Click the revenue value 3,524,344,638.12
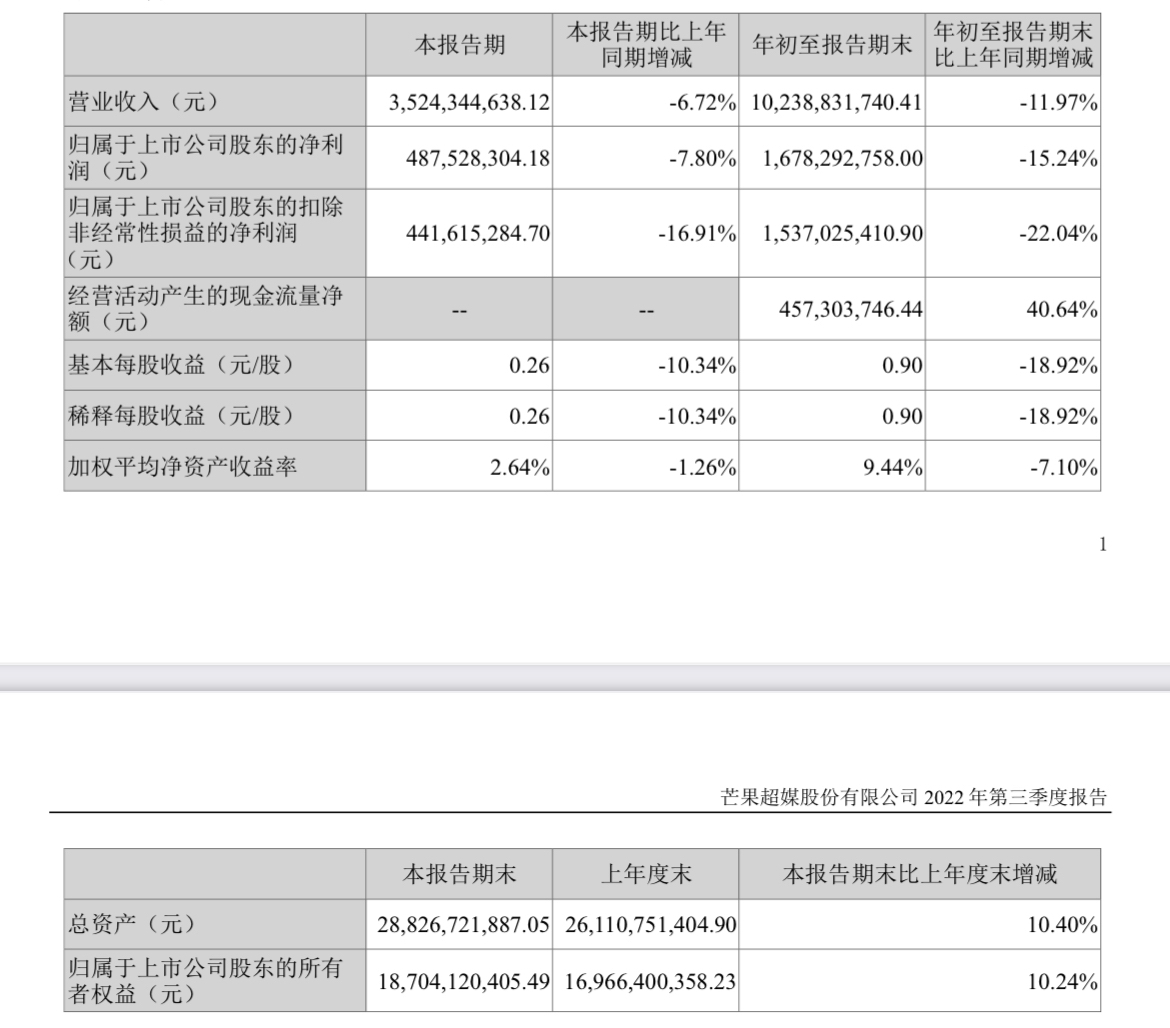This screenshot has width=1170, height=1028. coord(469,102)
